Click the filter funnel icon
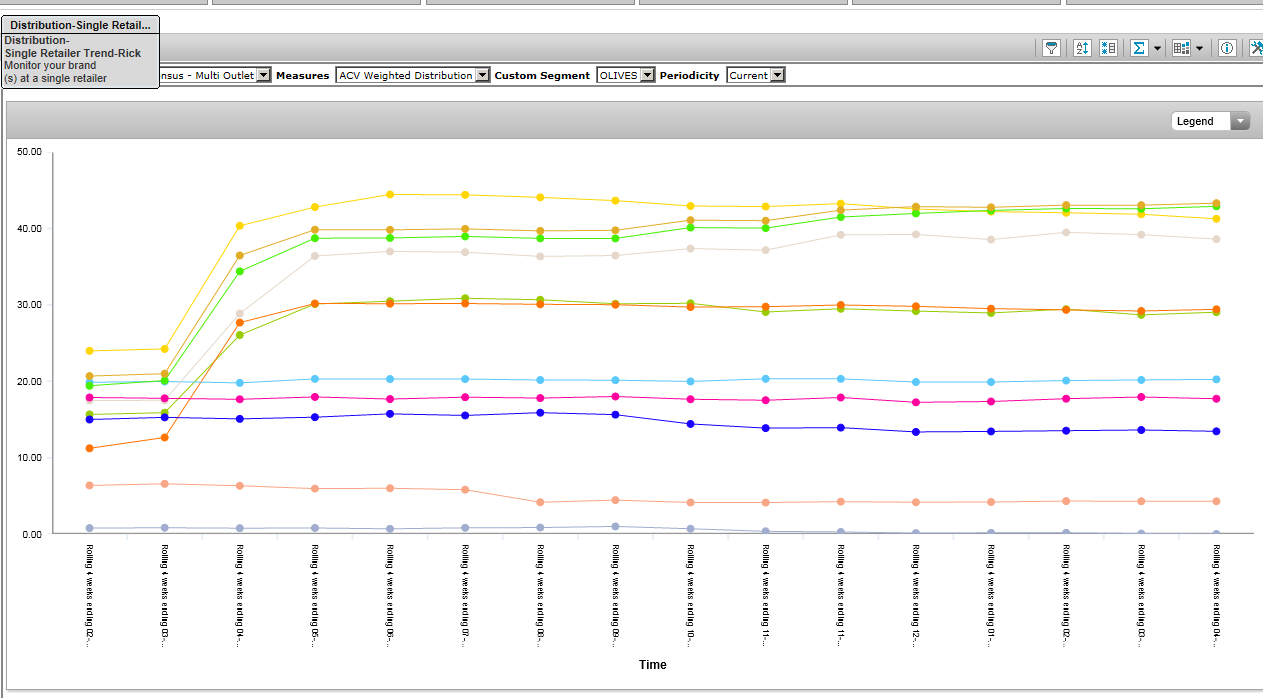Screen dimensions: 1263x698 click(1051, 48)
